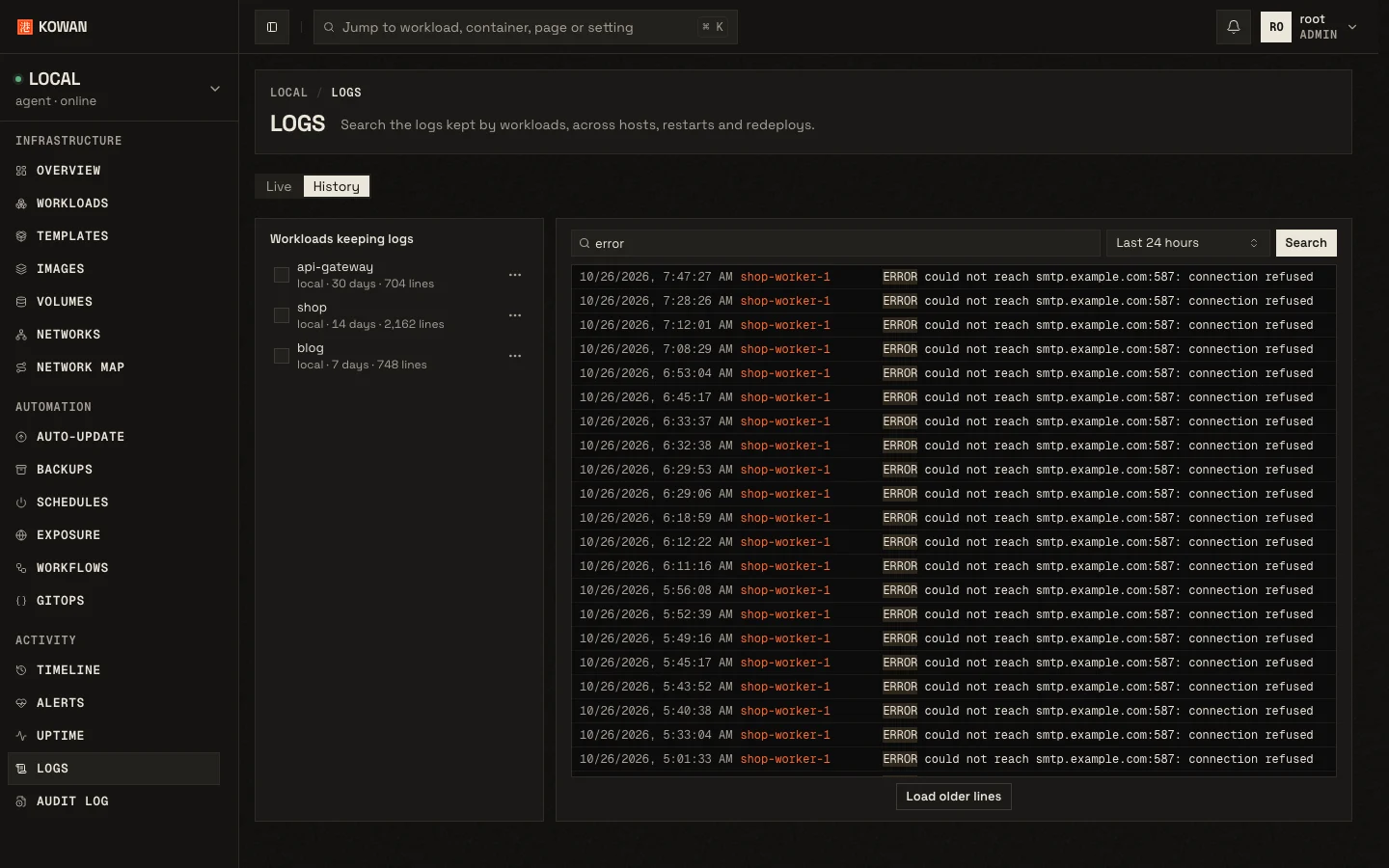Open the Network Map

[x=114, y=367]
